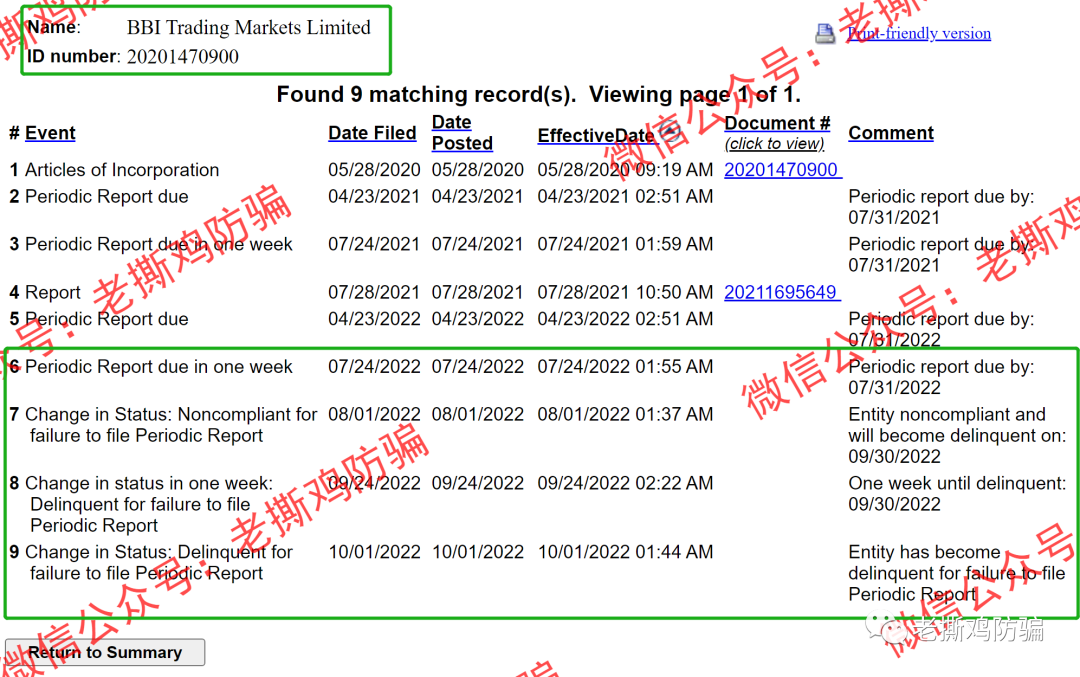
Task: Click the effective date '04/23/2022 02:51 AM'
Action: tap(625, 319)
